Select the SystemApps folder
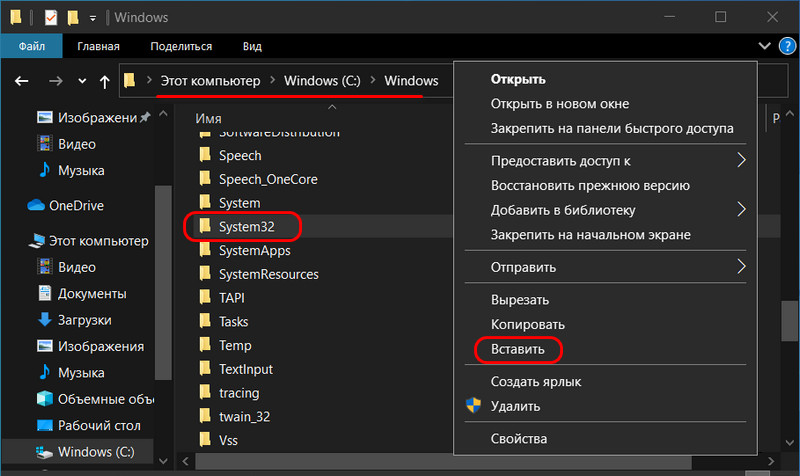This screenshot has width=800, height=476. pyautogui.click(x=245, y=250)
